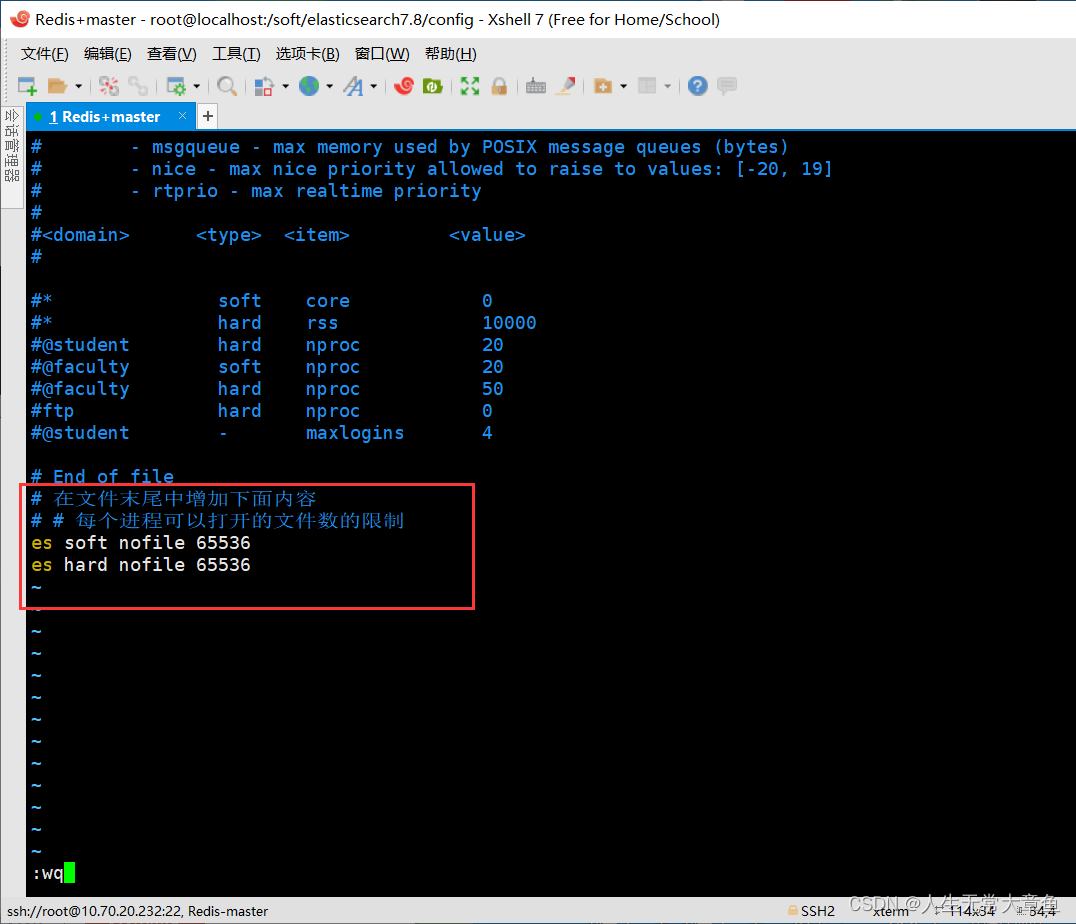Screen dimensions: 1076x924
Task: Open the Find search icon
Action: point(226,86)
